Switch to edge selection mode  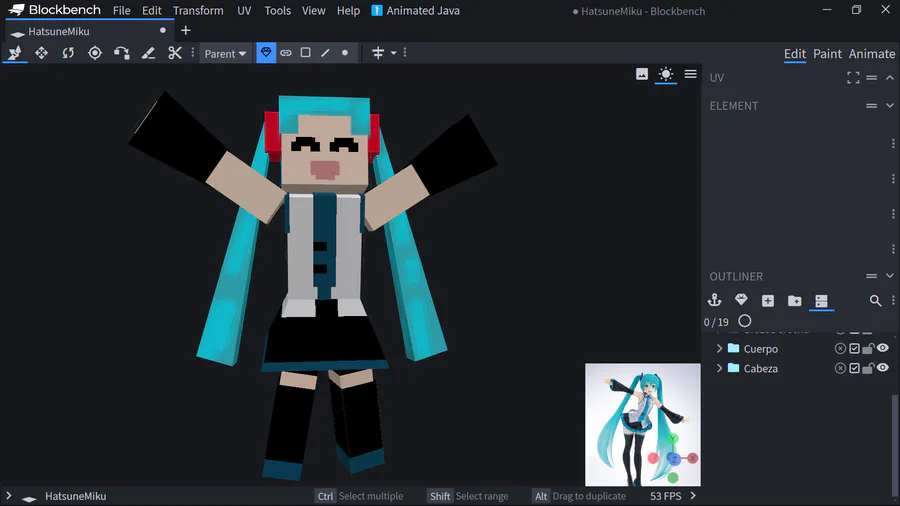point(325,53)
